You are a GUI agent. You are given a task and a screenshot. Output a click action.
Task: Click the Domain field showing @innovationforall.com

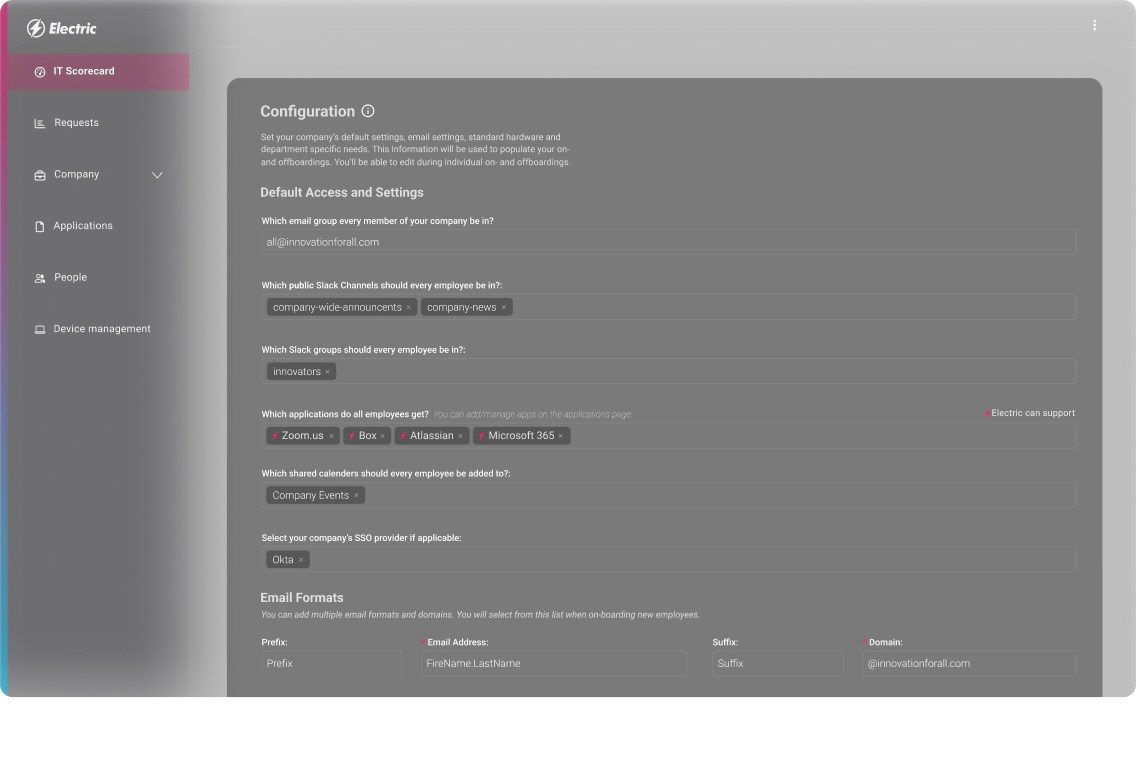(968, 663)
